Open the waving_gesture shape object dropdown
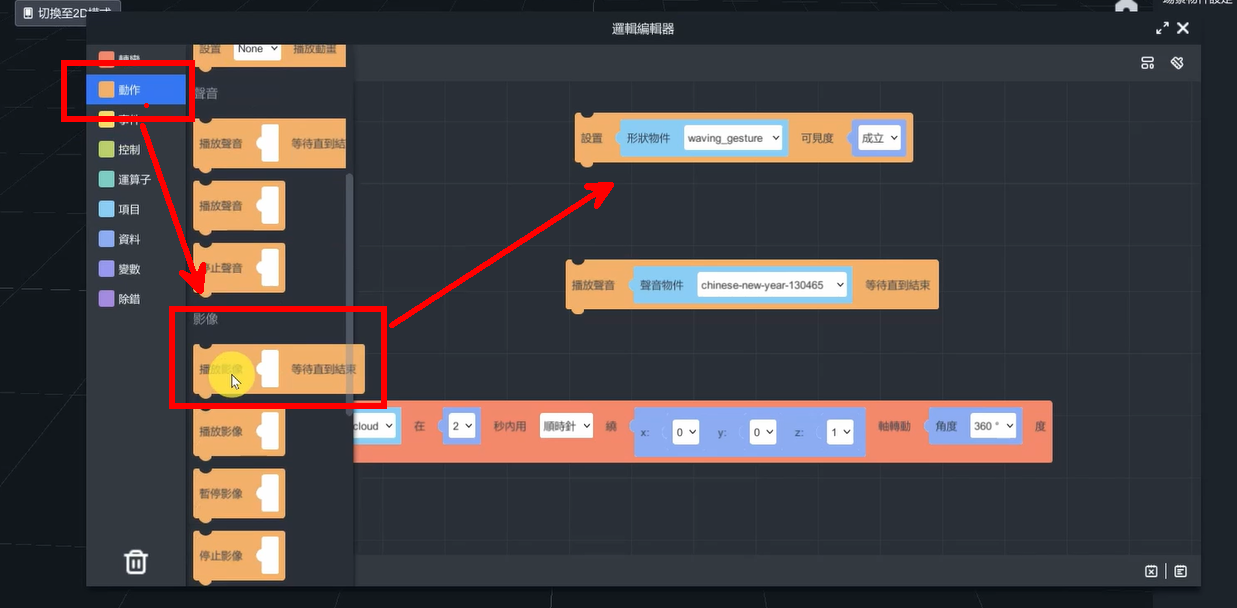This screenshot has height=608, width=1237. [x=733, y=138]
